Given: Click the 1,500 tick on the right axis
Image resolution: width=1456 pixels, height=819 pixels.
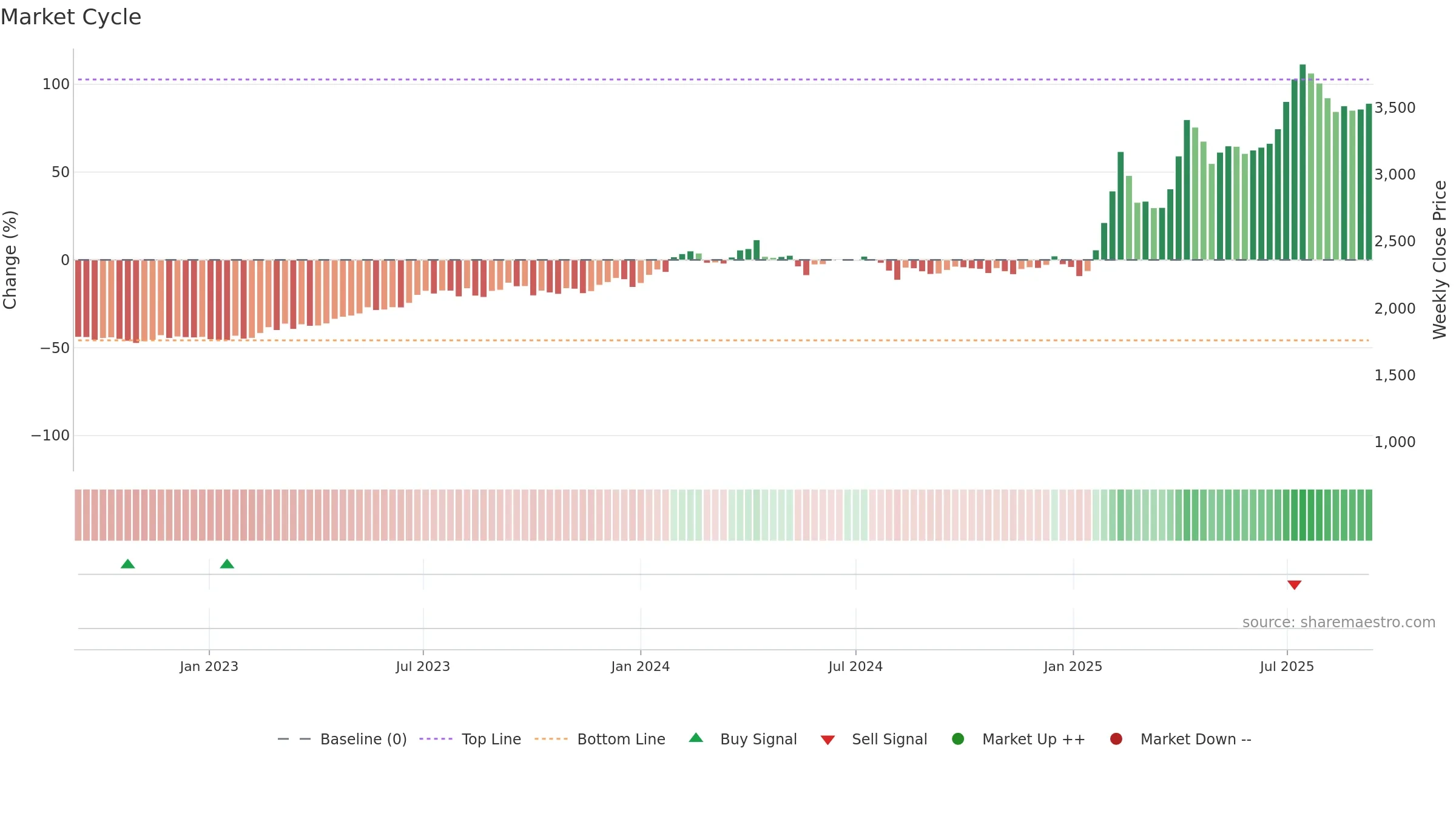Looking at the screenshot, I should [1395, 376].
